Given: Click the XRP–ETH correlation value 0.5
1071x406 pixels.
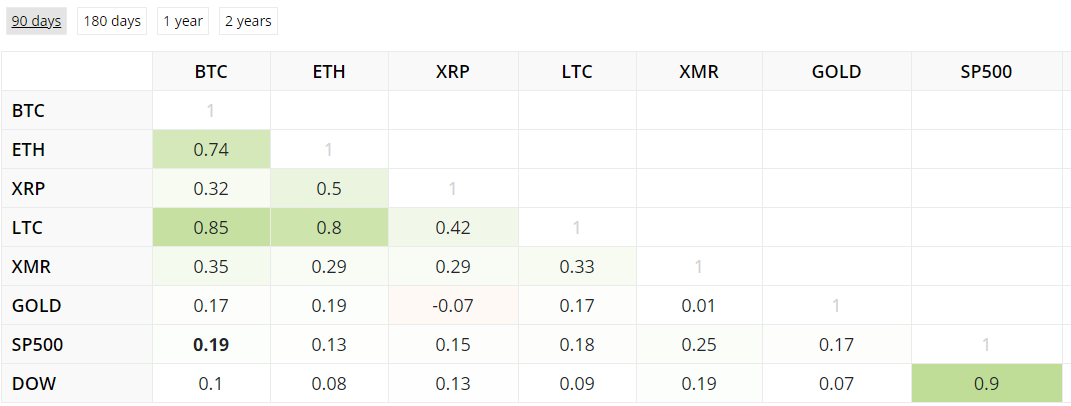Looking at the screenshot, I should pyautogui.click(x=329, y=189).
